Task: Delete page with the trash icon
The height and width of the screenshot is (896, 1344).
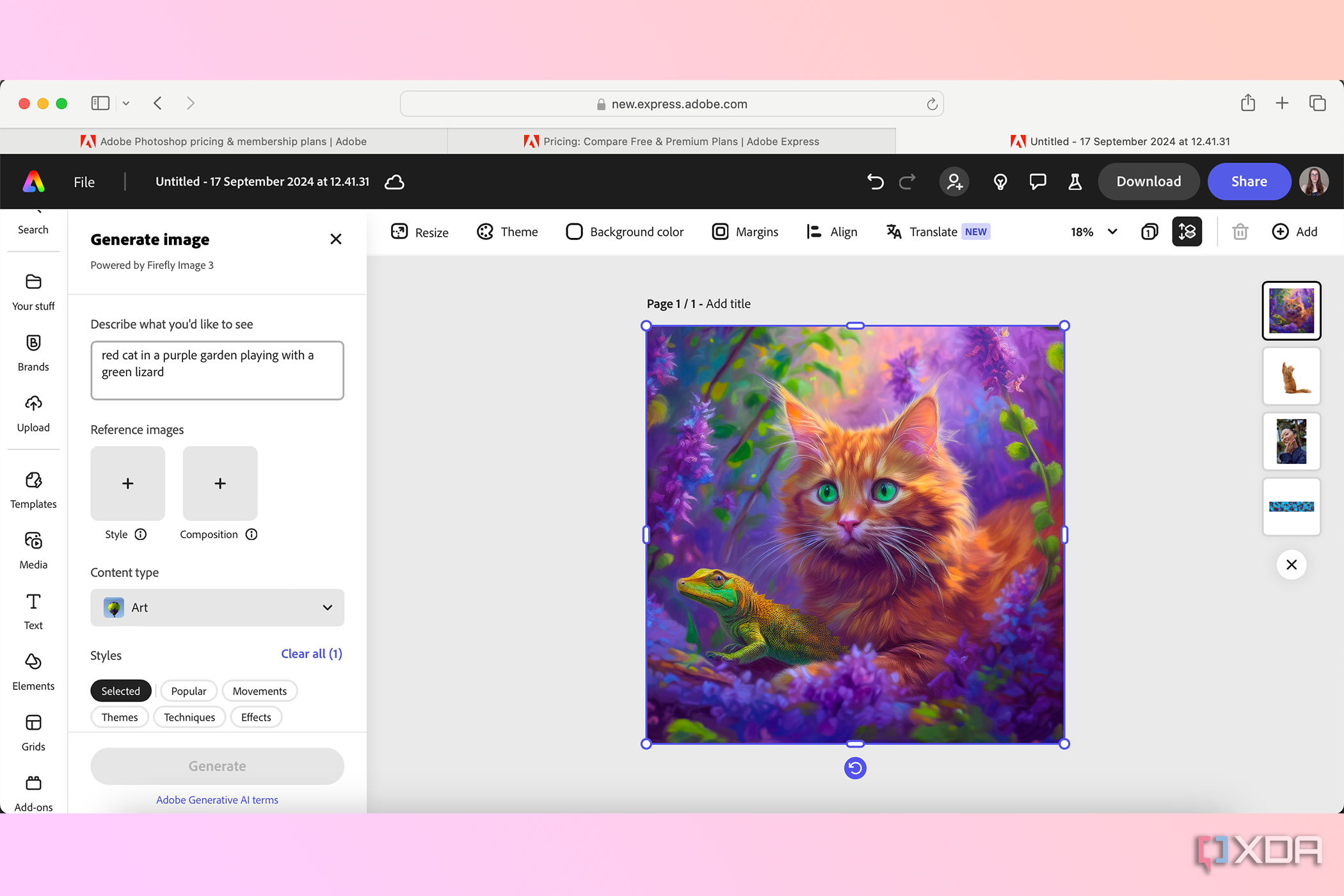Action: click(1240, 232)
